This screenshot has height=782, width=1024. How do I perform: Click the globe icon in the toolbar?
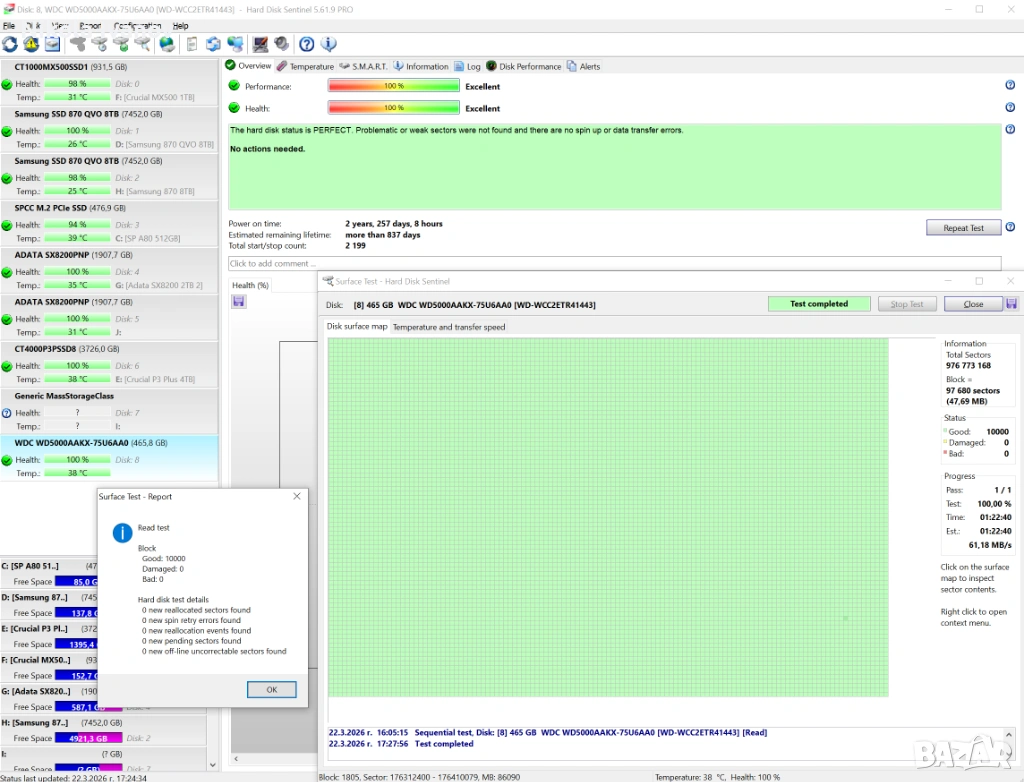[x=167, y=44]
